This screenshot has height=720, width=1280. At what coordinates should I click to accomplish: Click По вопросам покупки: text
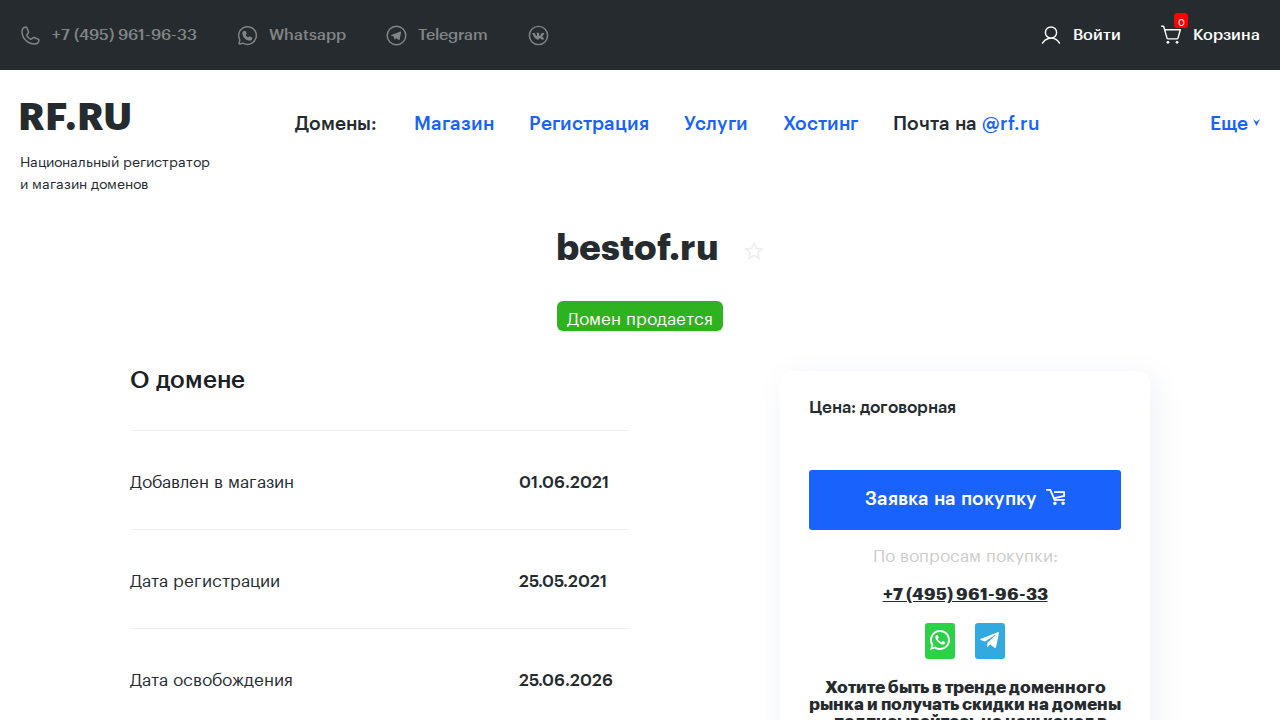pyautogui.click(x=965, y=556)
